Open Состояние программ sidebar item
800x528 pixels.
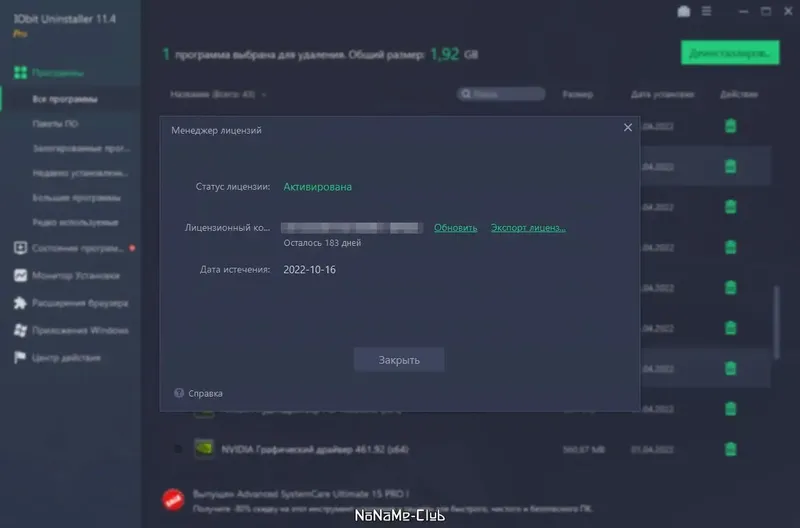coord(78,248)
